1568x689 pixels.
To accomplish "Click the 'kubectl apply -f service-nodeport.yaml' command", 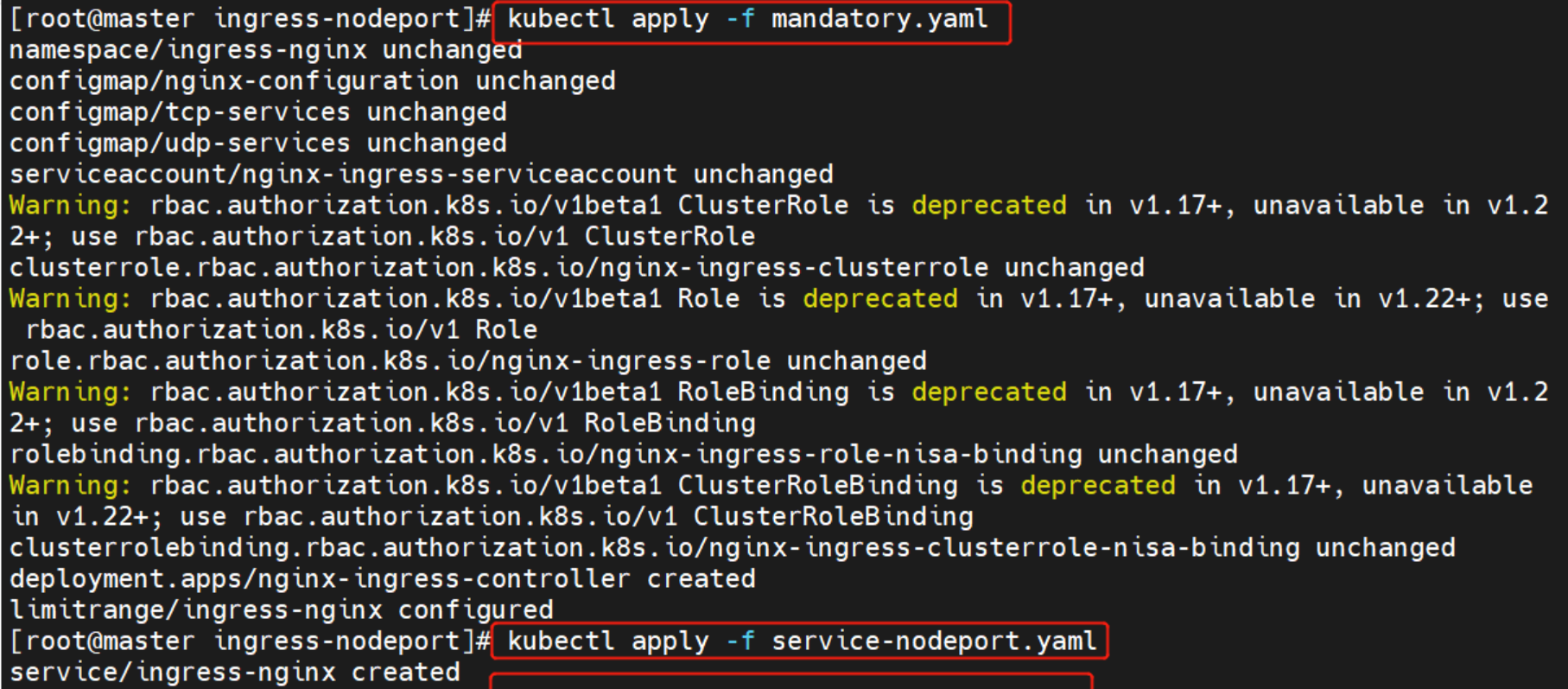I will pos(801,641).
